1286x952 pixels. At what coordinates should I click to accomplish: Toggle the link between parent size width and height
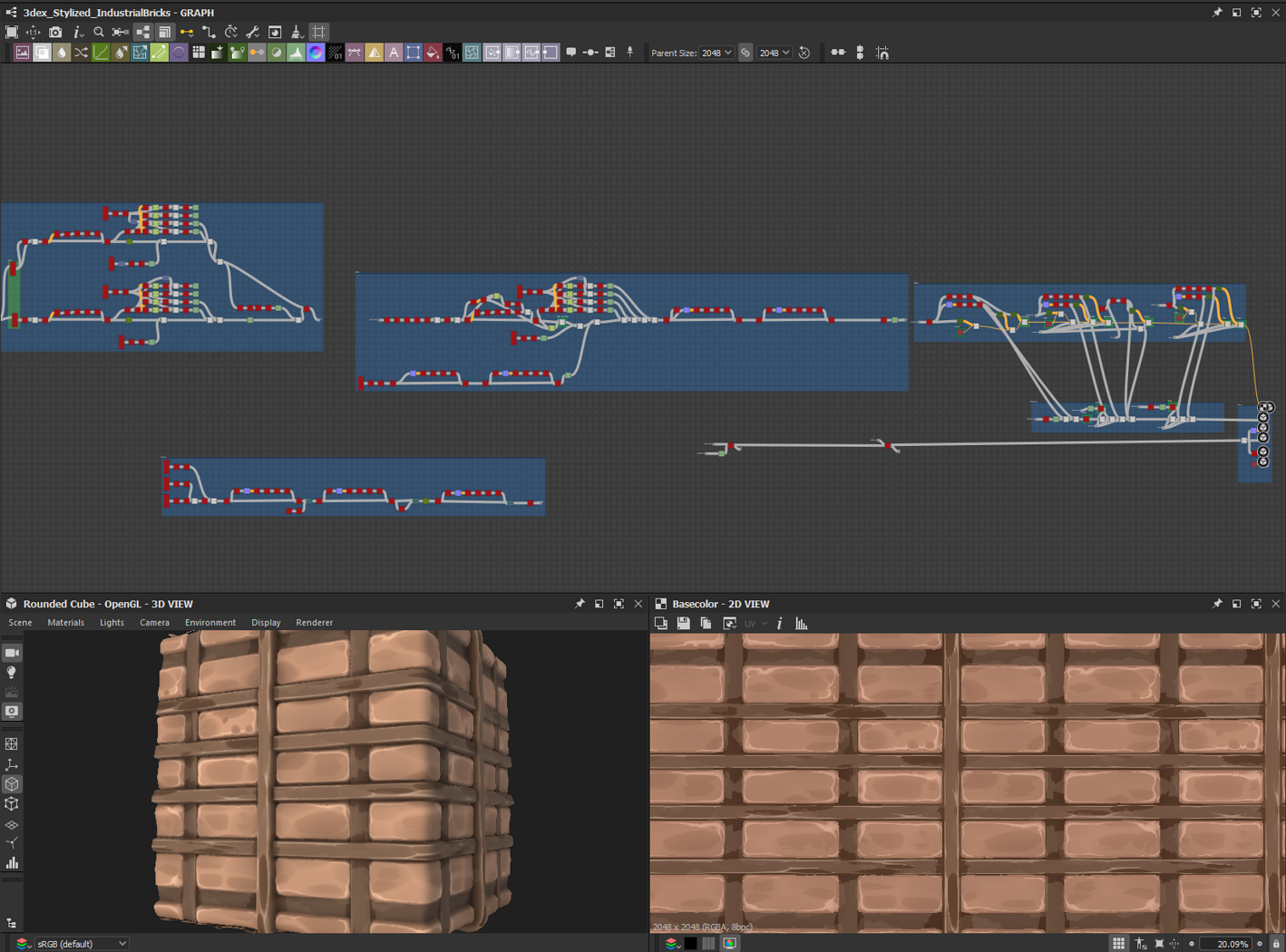[x=745, y=53]
